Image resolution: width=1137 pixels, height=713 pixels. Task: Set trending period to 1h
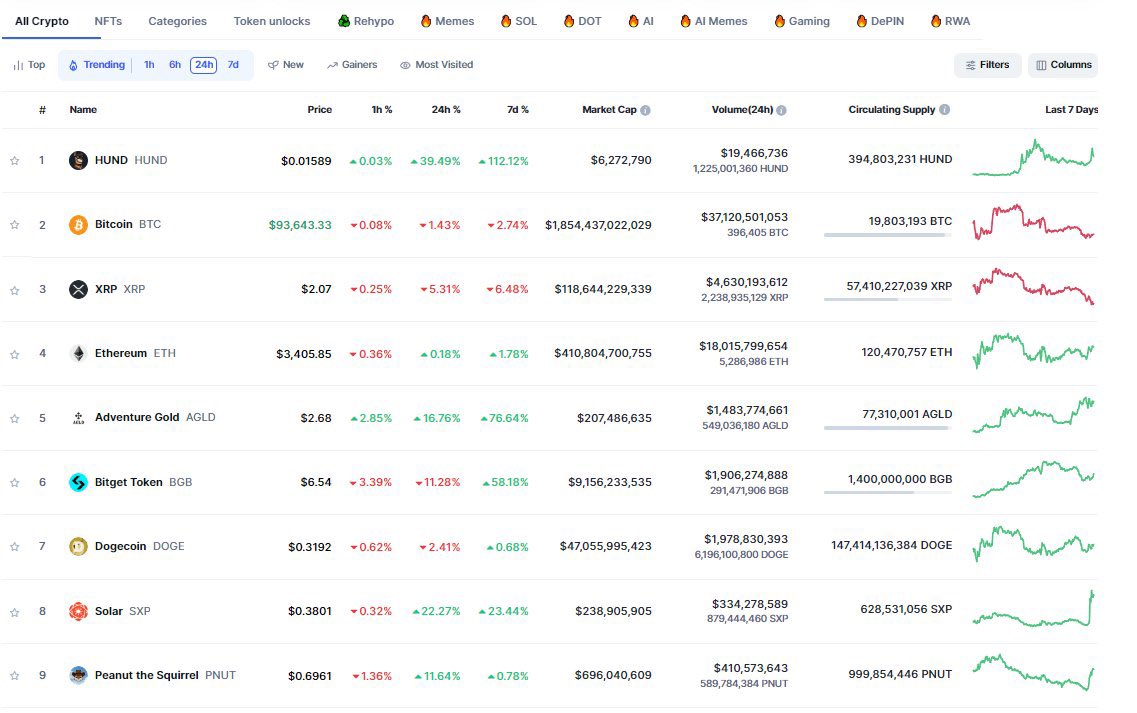pos(149,65)
